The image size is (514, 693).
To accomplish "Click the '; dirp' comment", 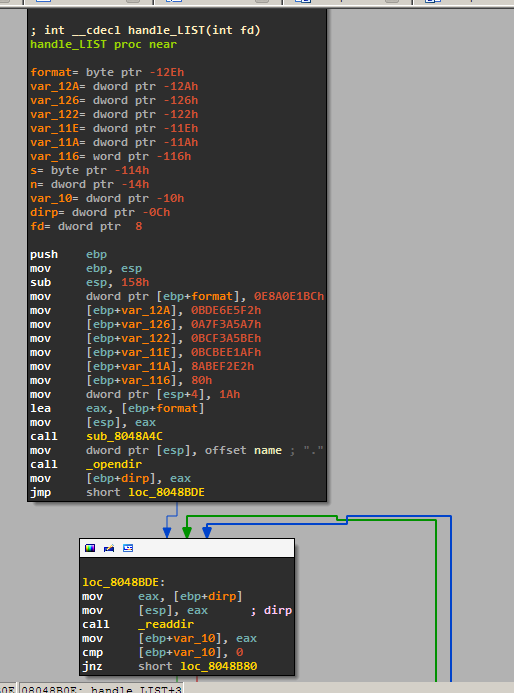I will click(271, 611).
